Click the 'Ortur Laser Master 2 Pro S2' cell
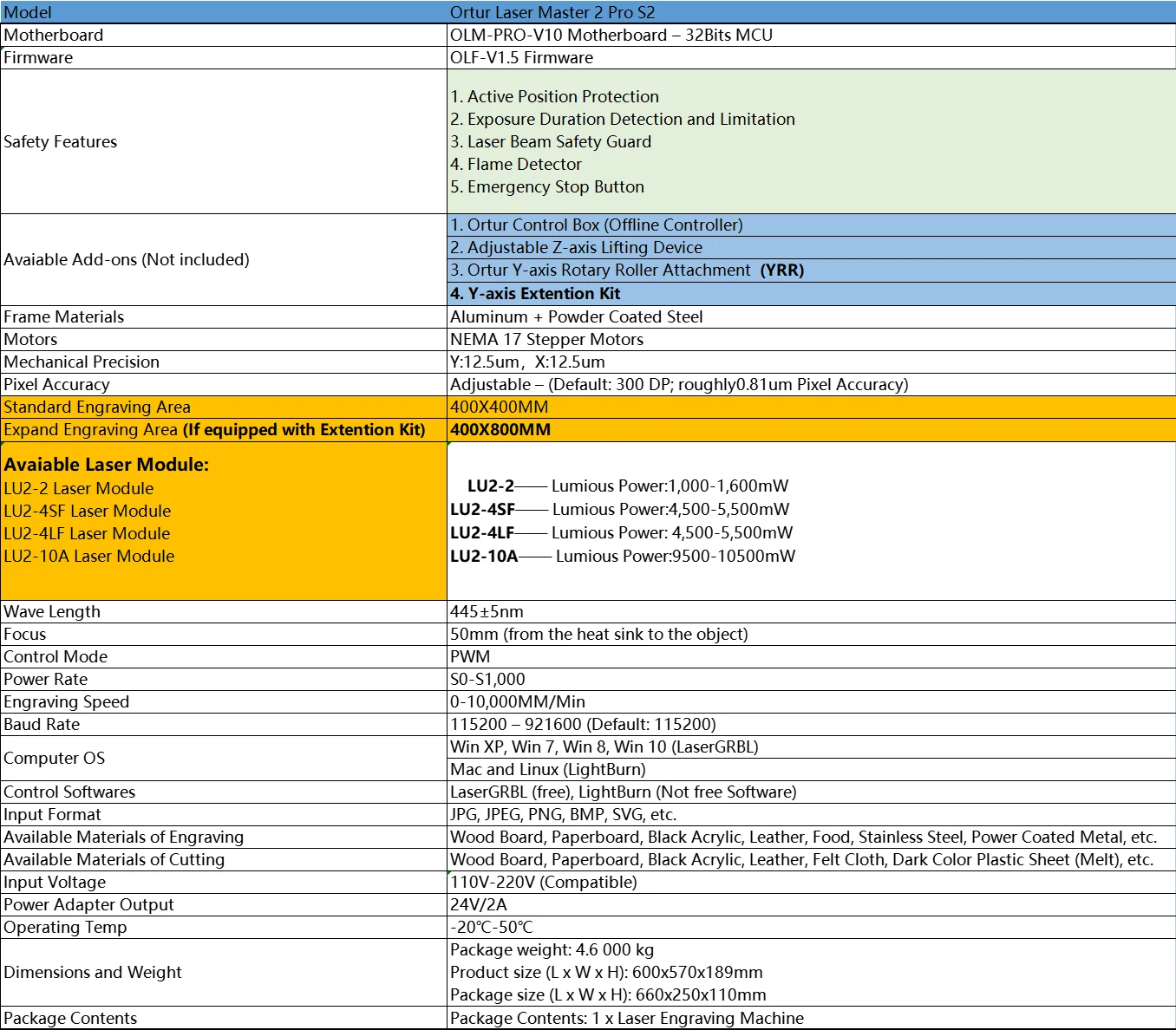1176x1030 pixels. 811,12
